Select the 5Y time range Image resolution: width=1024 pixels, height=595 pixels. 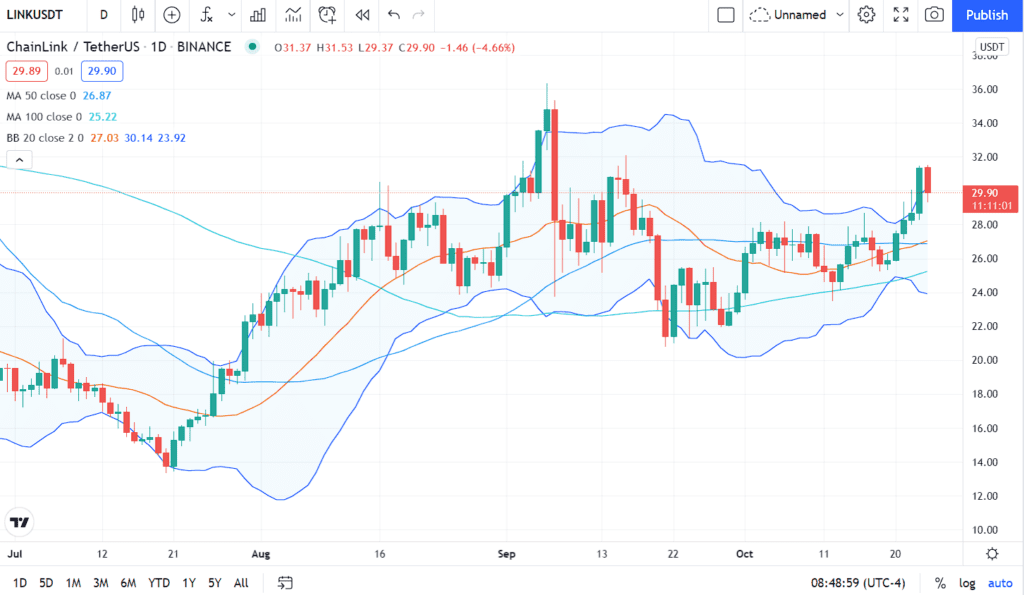(215, 583)
